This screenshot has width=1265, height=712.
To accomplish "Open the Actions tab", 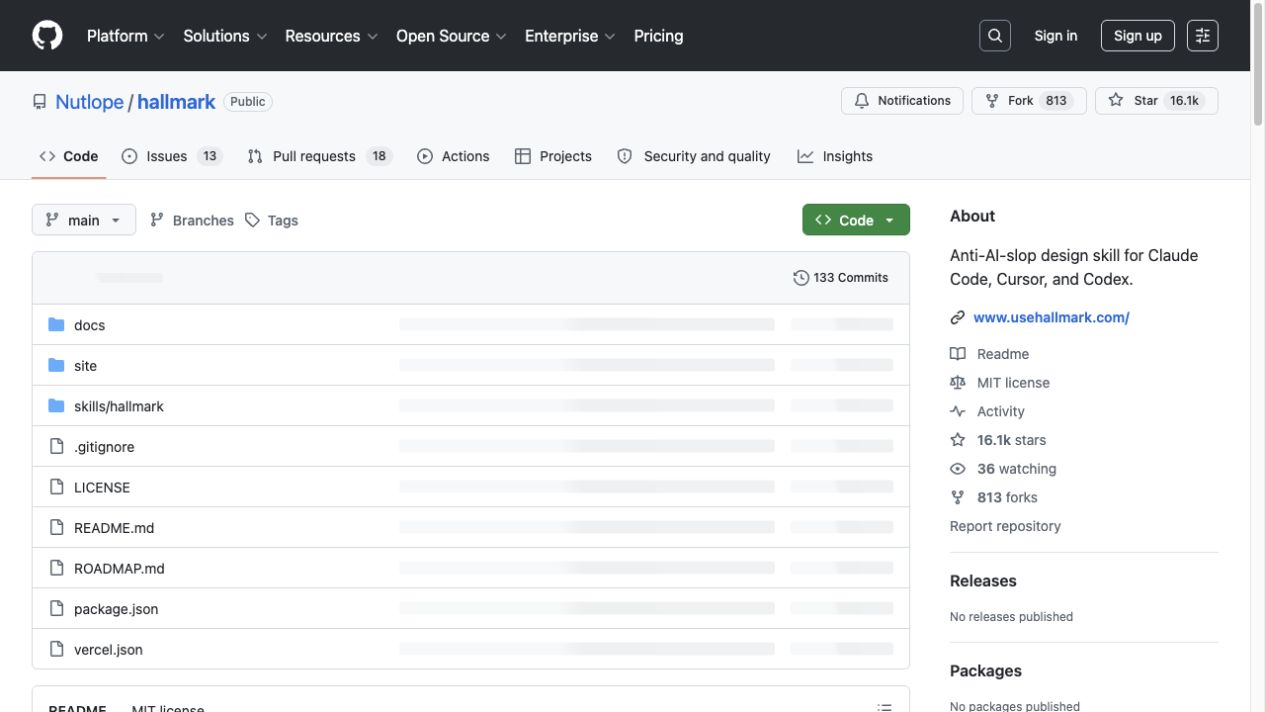I will point(453,156).
